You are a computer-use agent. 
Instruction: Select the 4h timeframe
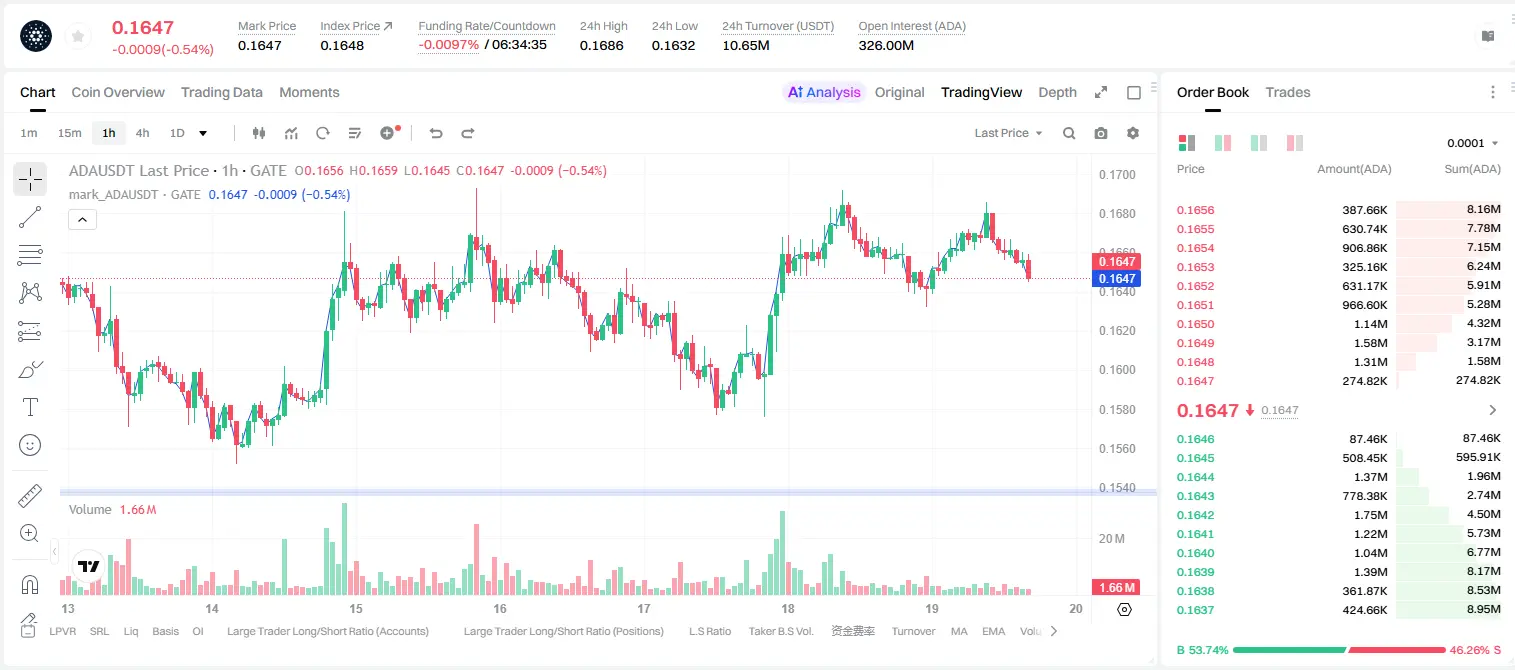pos(143,133)
